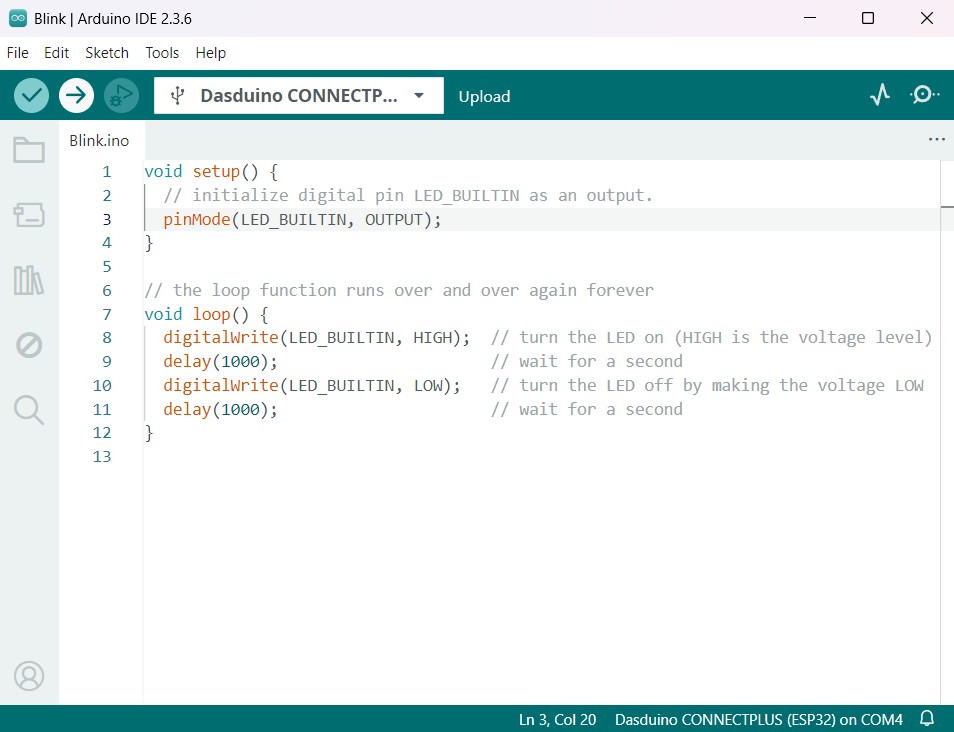
Task: Open the Search sidebar panel
Action: point(29,409)
